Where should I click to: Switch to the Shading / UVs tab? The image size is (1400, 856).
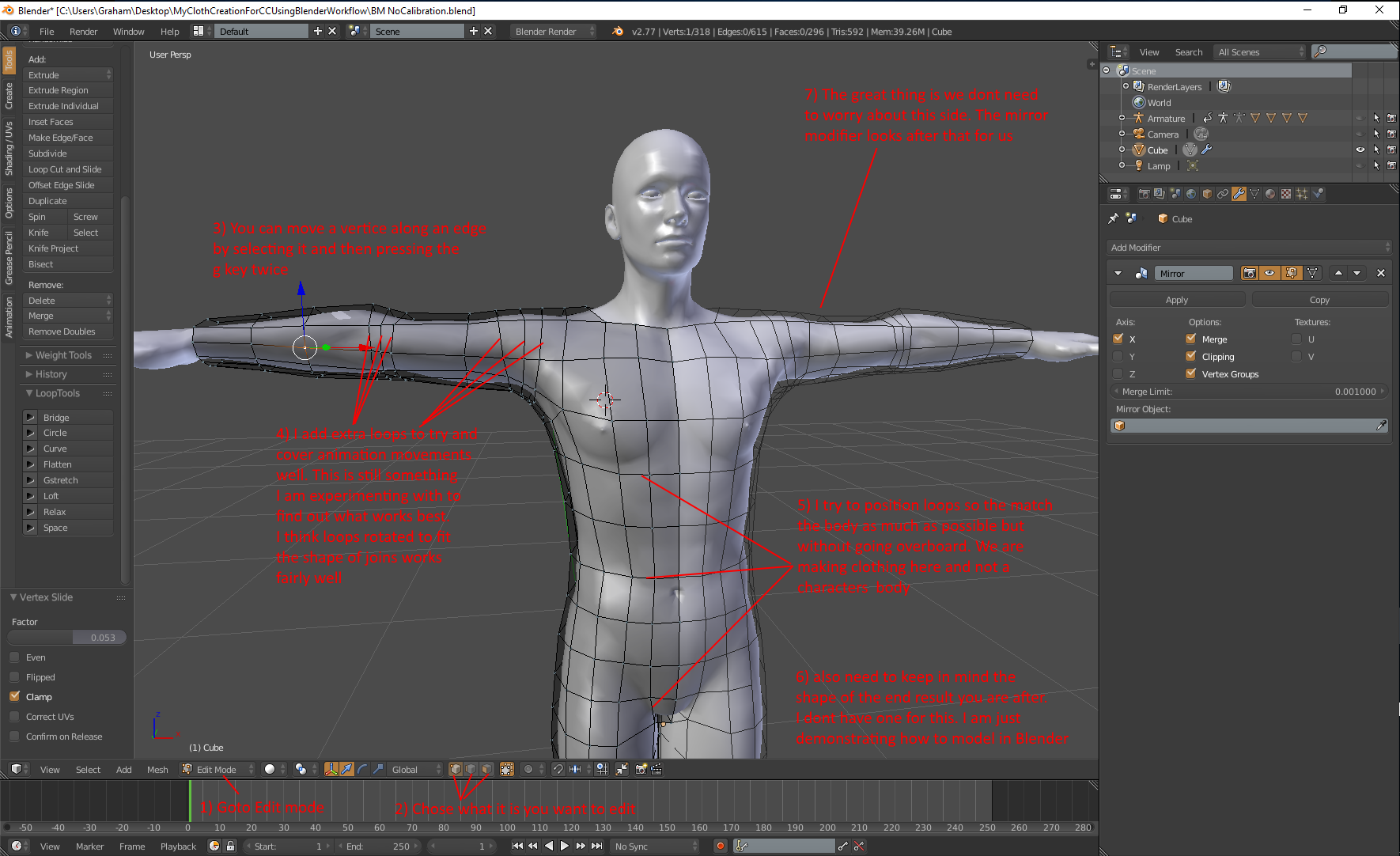[x=9, y=148]
